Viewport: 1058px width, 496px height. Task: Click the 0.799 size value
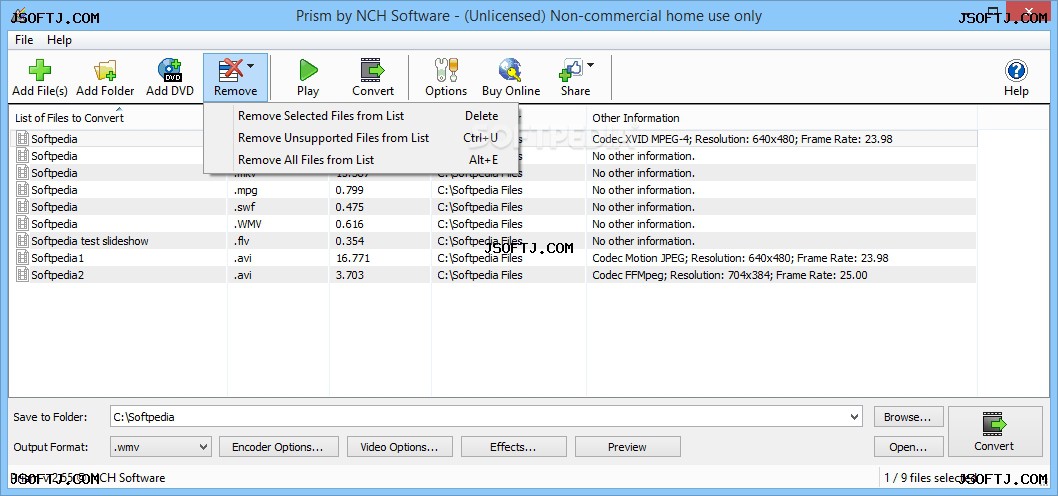click(350, 190)
